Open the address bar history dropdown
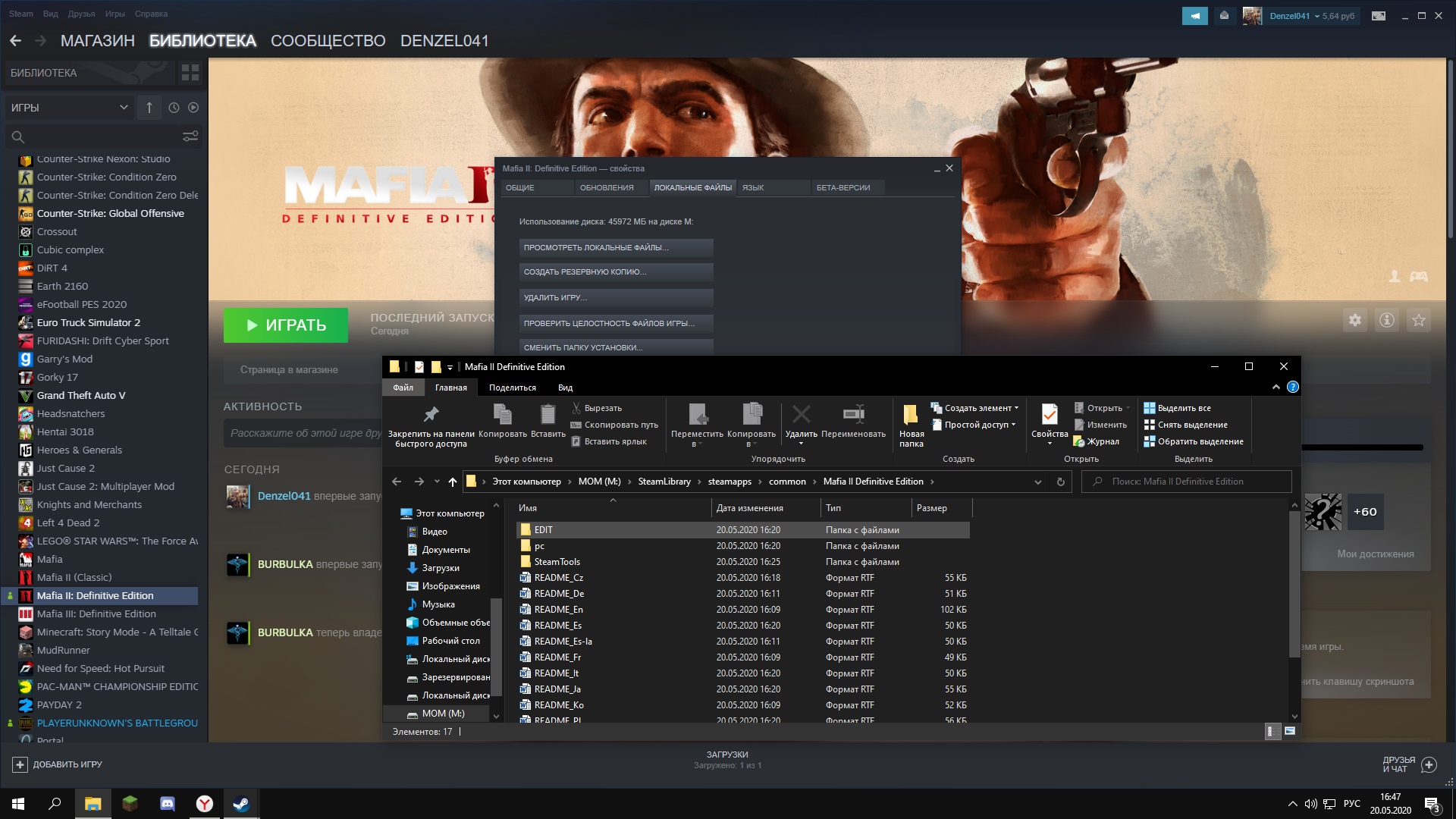The width and height of the screenshot is (1456, 819). click(x=1037, y=482)
